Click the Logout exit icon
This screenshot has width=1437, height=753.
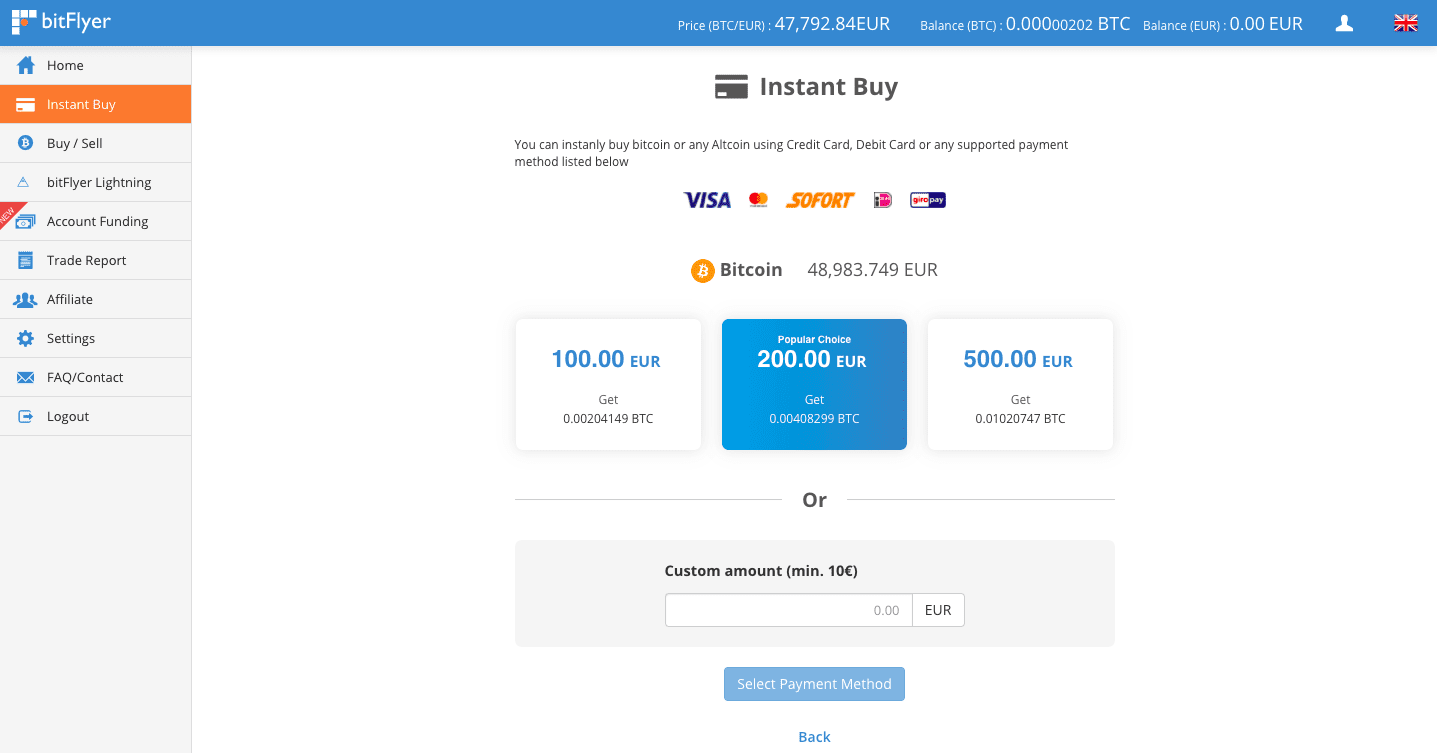point(26,416)
